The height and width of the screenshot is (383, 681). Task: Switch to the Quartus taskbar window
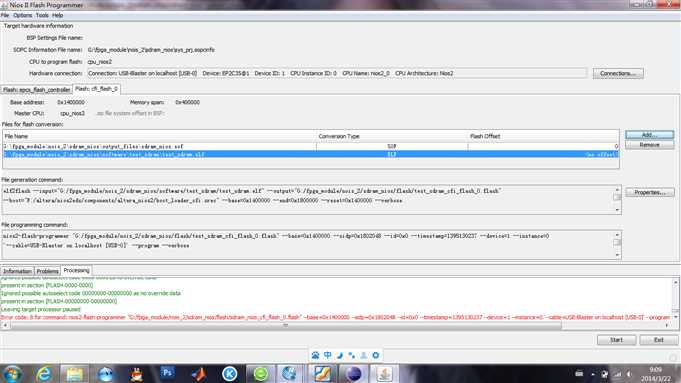click(x=322, y=373)
